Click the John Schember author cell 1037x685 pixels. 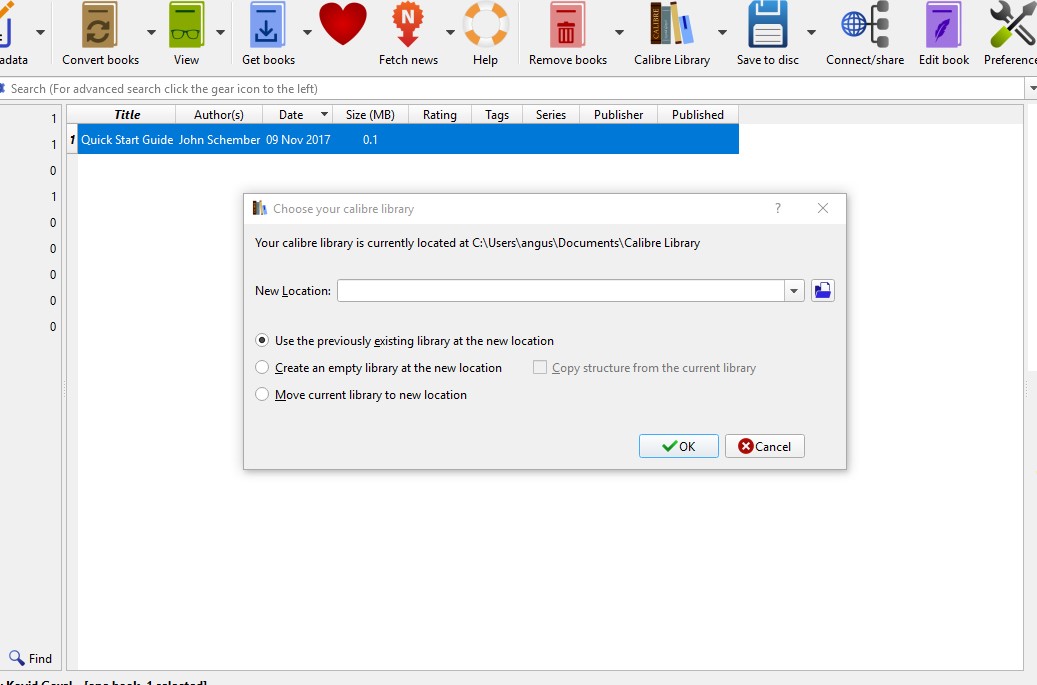219,140
